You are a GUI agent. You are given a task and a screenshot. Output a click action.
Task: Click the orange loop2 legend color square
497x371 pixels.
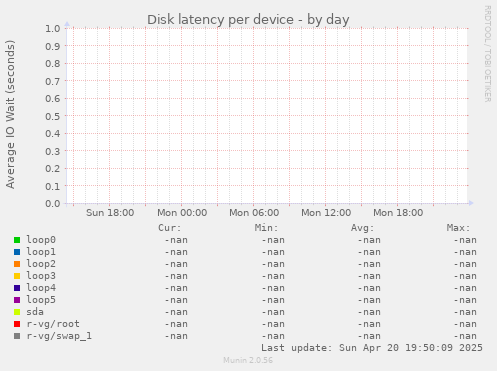17,264
